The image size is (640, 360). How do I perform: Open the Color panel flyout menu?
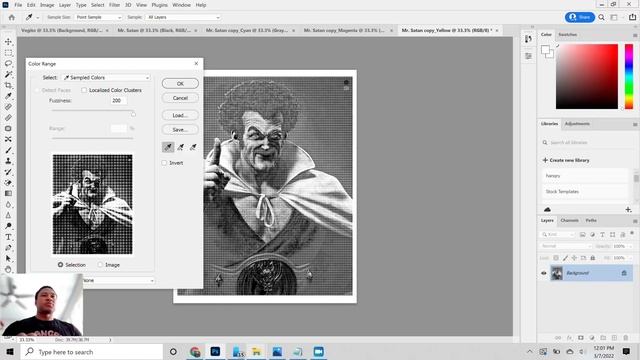click(x=635, y=35)
